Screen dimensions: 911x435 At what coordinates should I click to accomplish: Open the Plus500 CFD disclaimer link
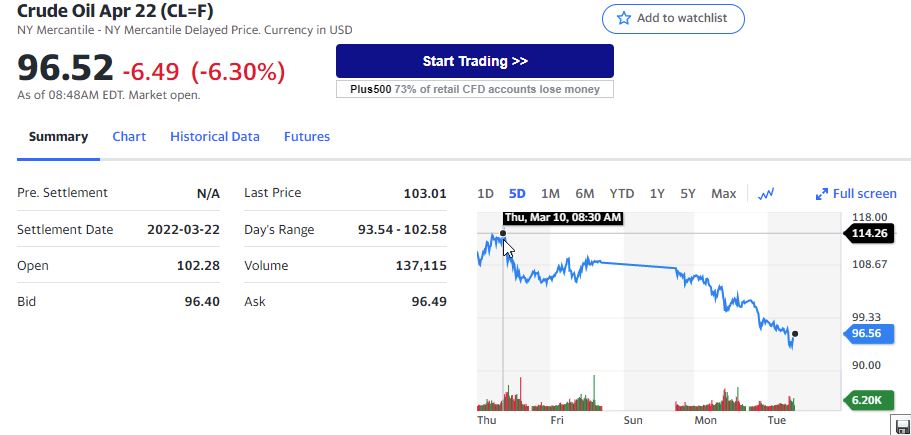coord(474,89)
